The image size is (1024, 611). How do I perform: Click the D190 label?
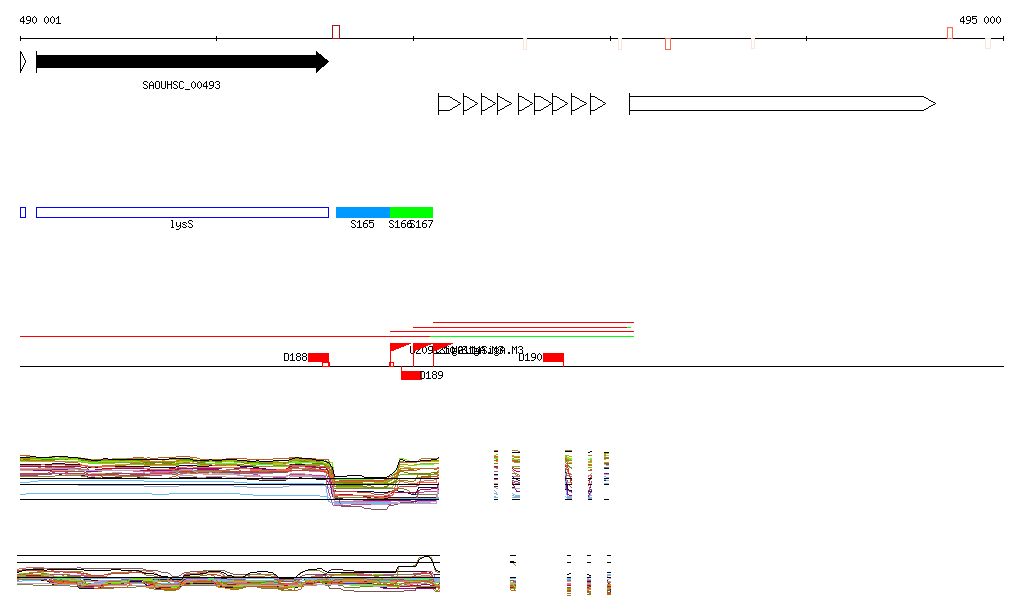[530, 358]
